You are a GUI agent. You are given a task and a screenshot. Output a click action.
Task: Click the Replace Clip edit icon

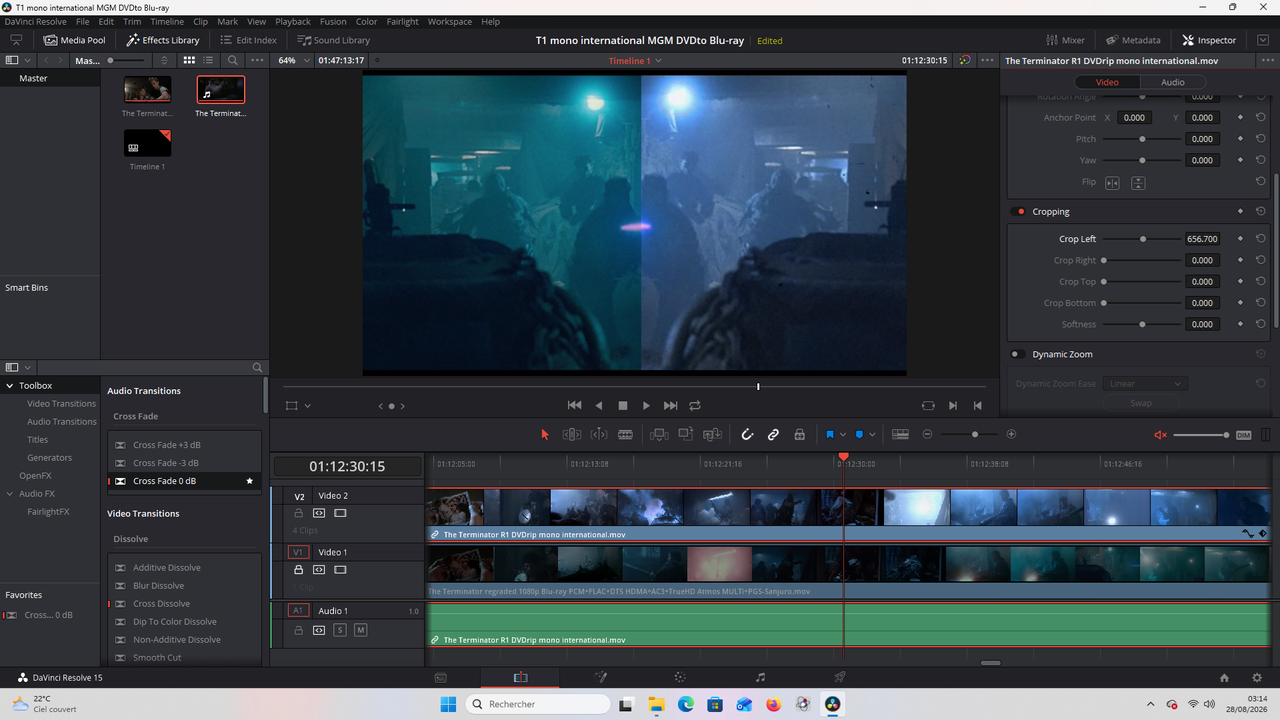[x=712, y=434]
